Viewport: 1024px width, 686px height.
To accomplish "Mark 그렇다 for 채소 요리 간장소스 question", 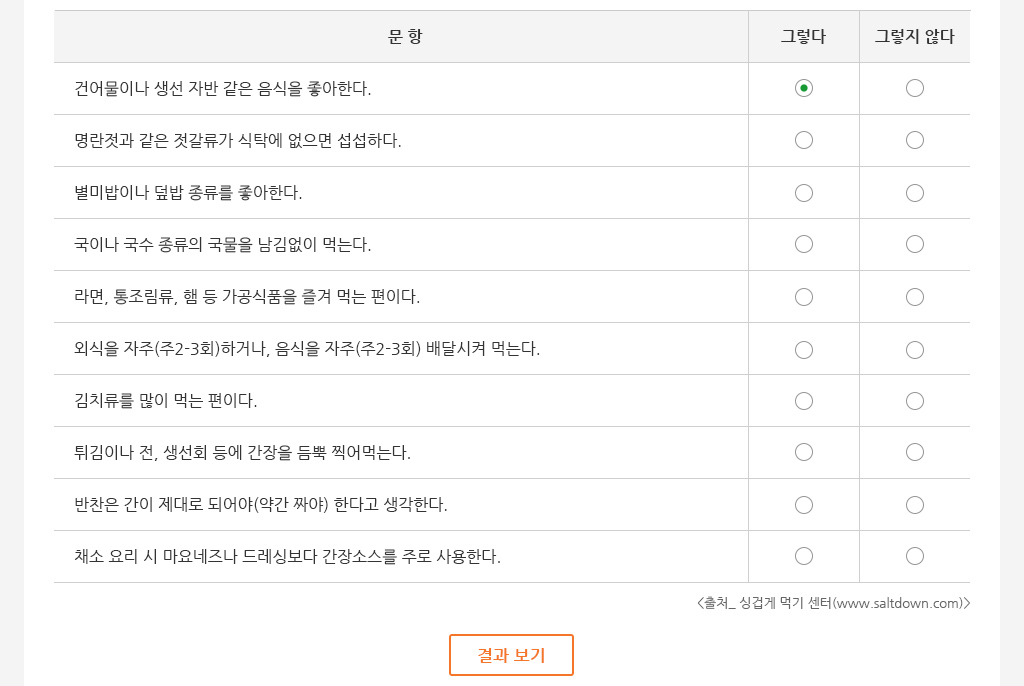I will (803, 556).
